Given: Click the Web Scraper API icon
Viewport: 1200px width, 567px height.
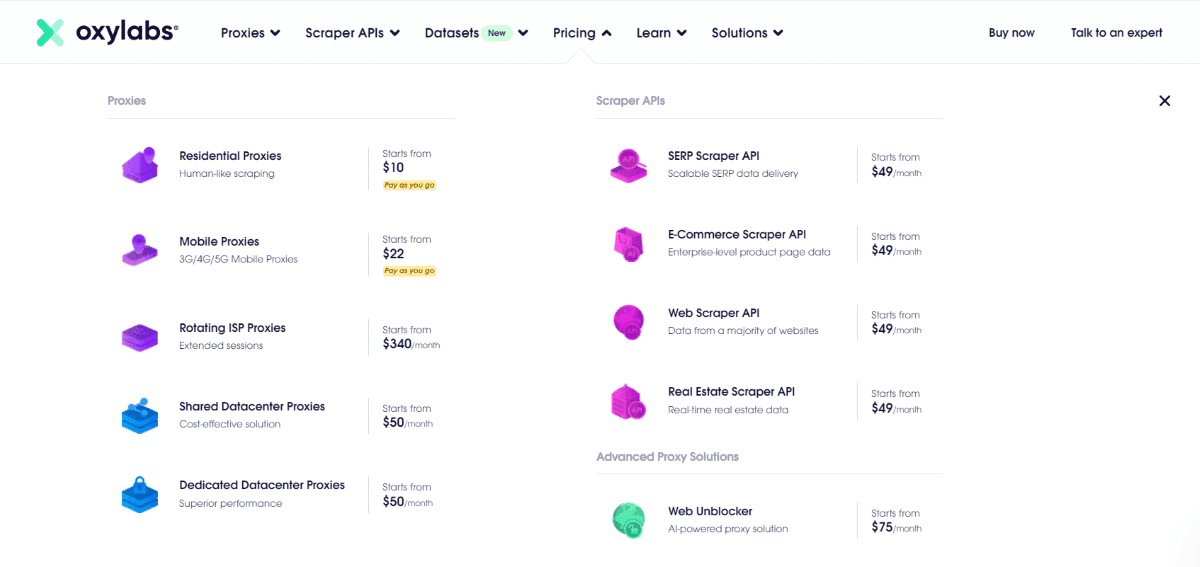Looking at the screenshot, I should [629, 322].
